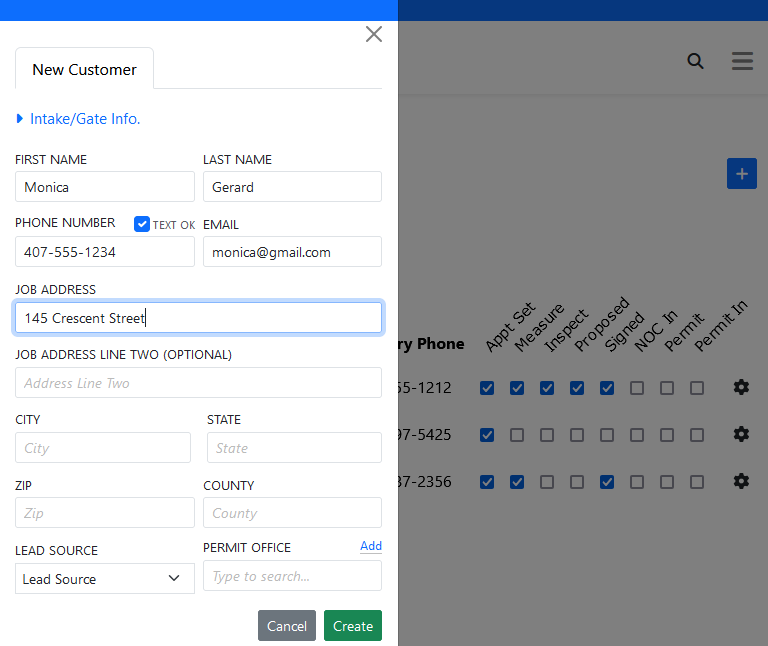Click the blue plus add button
This screenshot has height=646, width=768.
[741, 174]
